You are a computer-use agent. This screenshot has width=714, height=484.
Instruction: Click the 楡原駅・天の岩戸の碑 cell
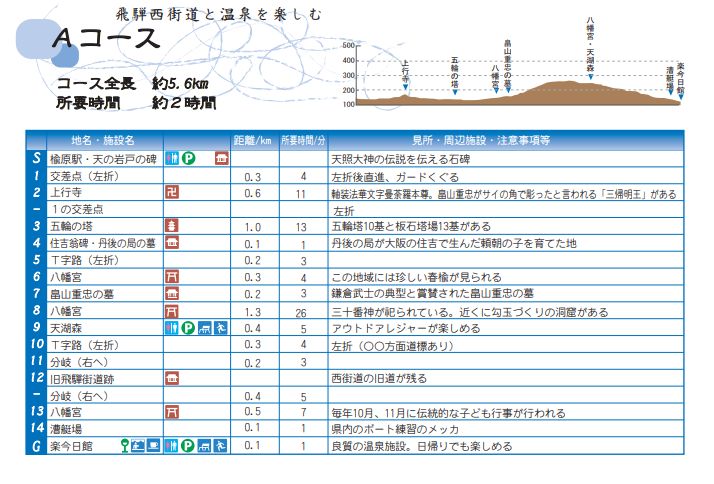click(x=103, y=159)
